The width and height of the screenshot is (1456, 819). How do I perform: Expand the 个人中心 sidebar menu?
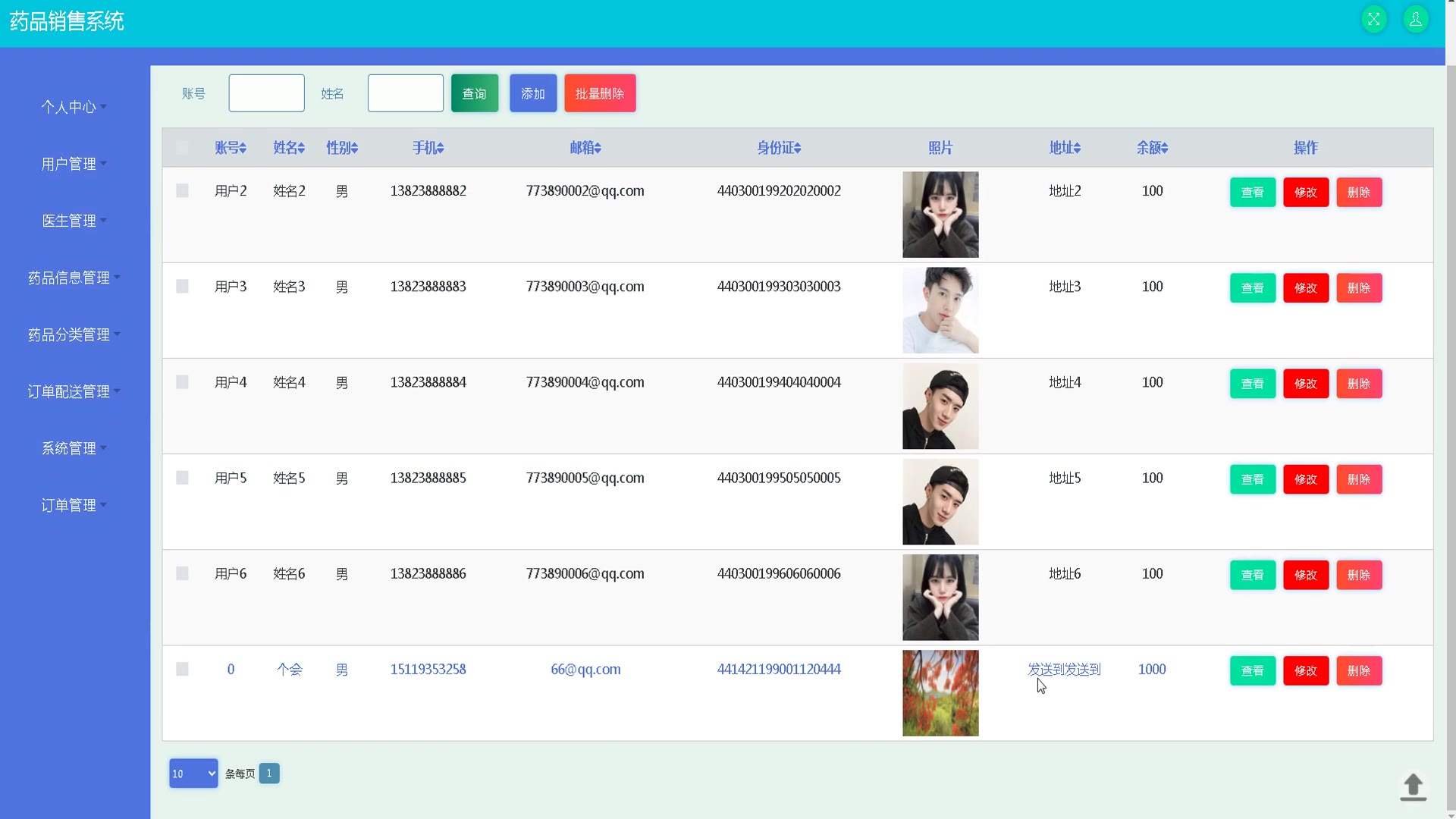point(74,107)
